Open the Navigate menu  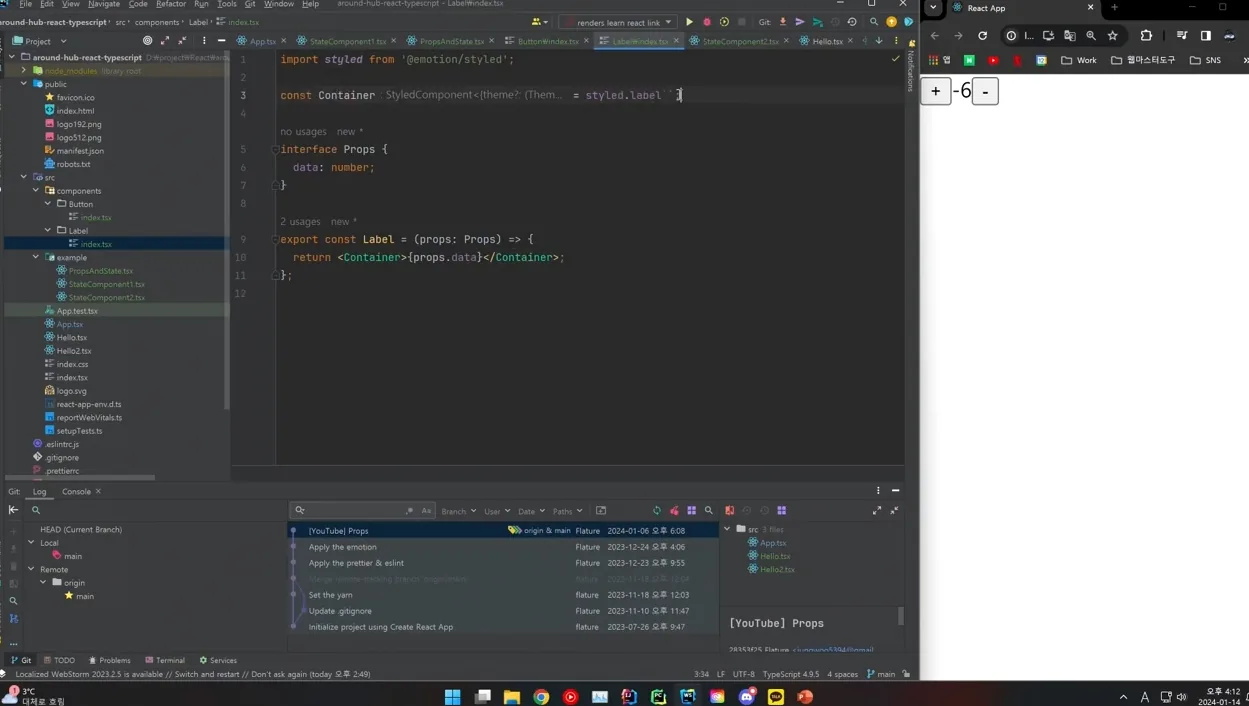click(x=104, y=4)
